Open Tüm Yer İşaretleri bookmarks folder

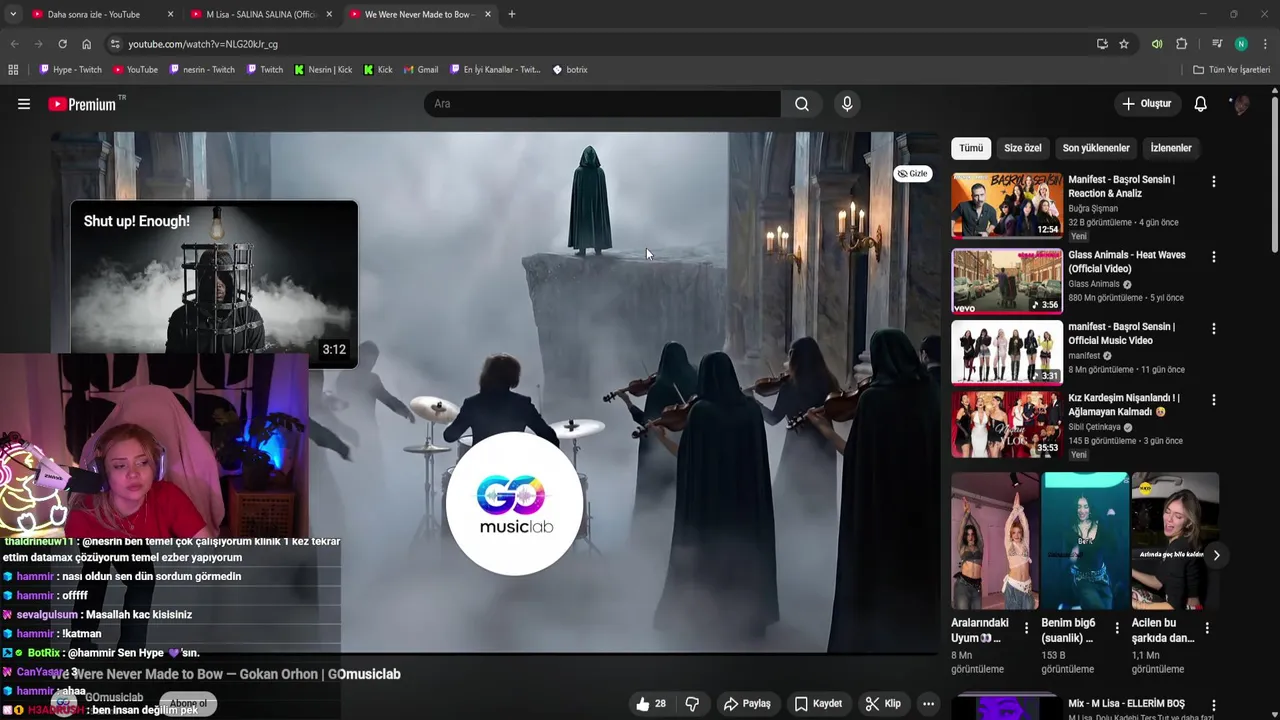point(1232,70)
